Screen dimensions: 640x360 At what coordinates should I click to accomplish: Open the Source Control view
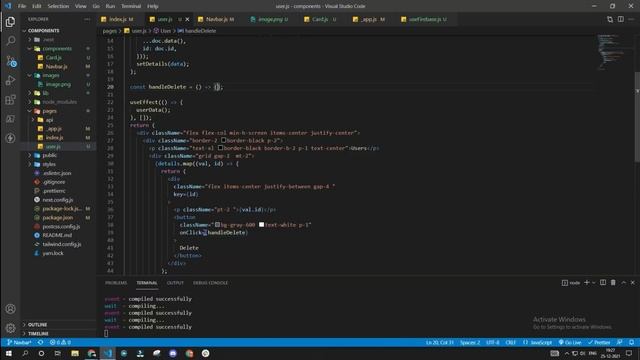pos(11,61)
